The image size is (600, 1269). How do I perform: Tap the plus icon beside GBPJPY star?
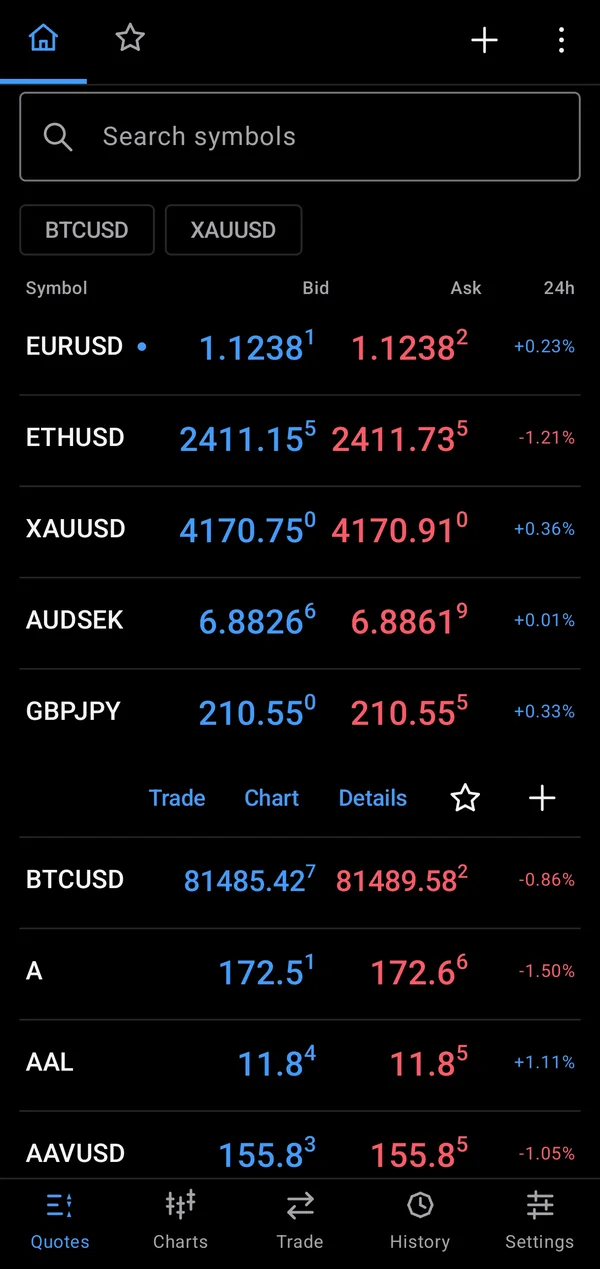click(x=542, y=798)
